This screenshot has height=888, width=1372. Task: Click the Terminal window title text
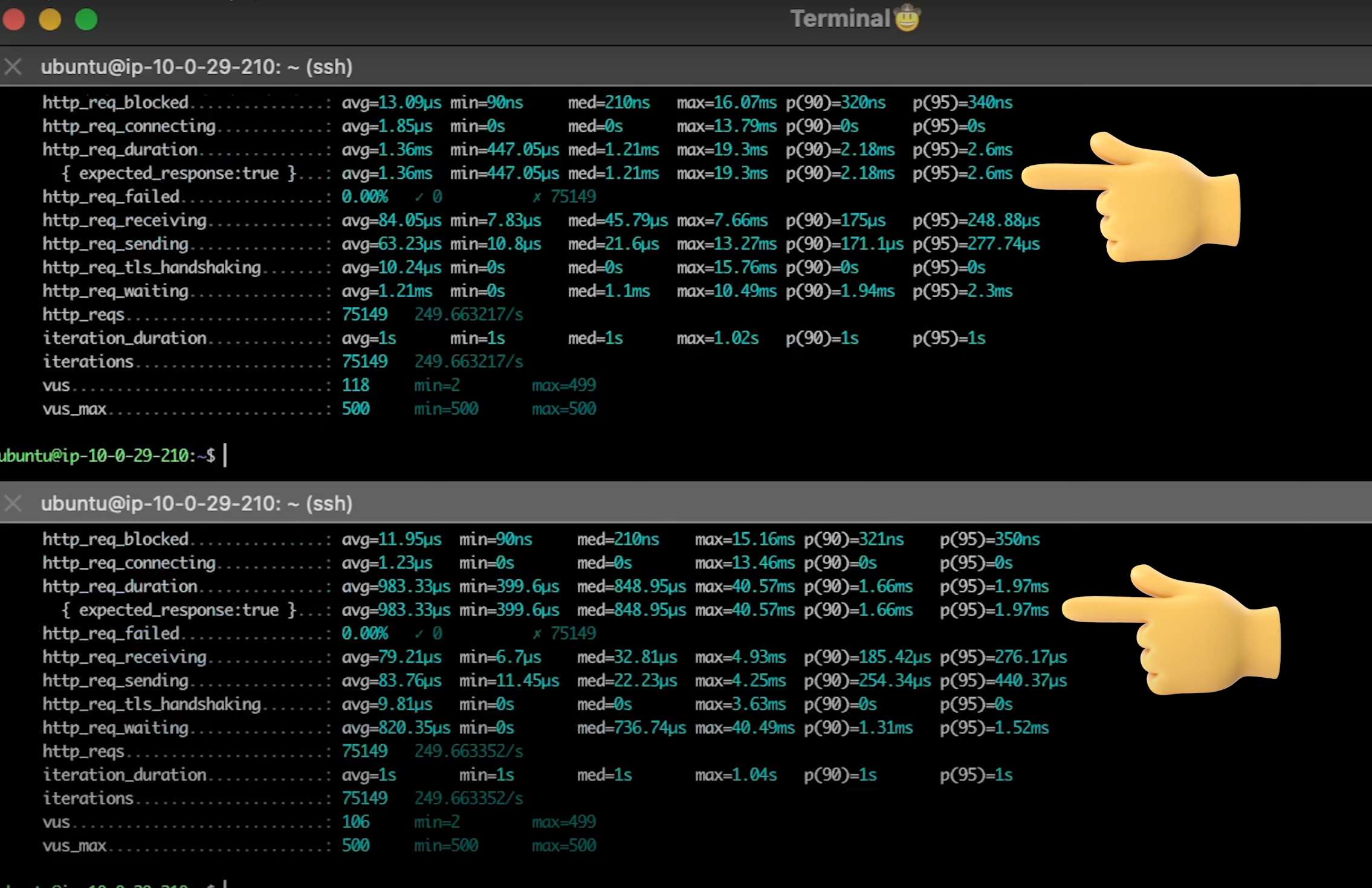coord(840,19)
